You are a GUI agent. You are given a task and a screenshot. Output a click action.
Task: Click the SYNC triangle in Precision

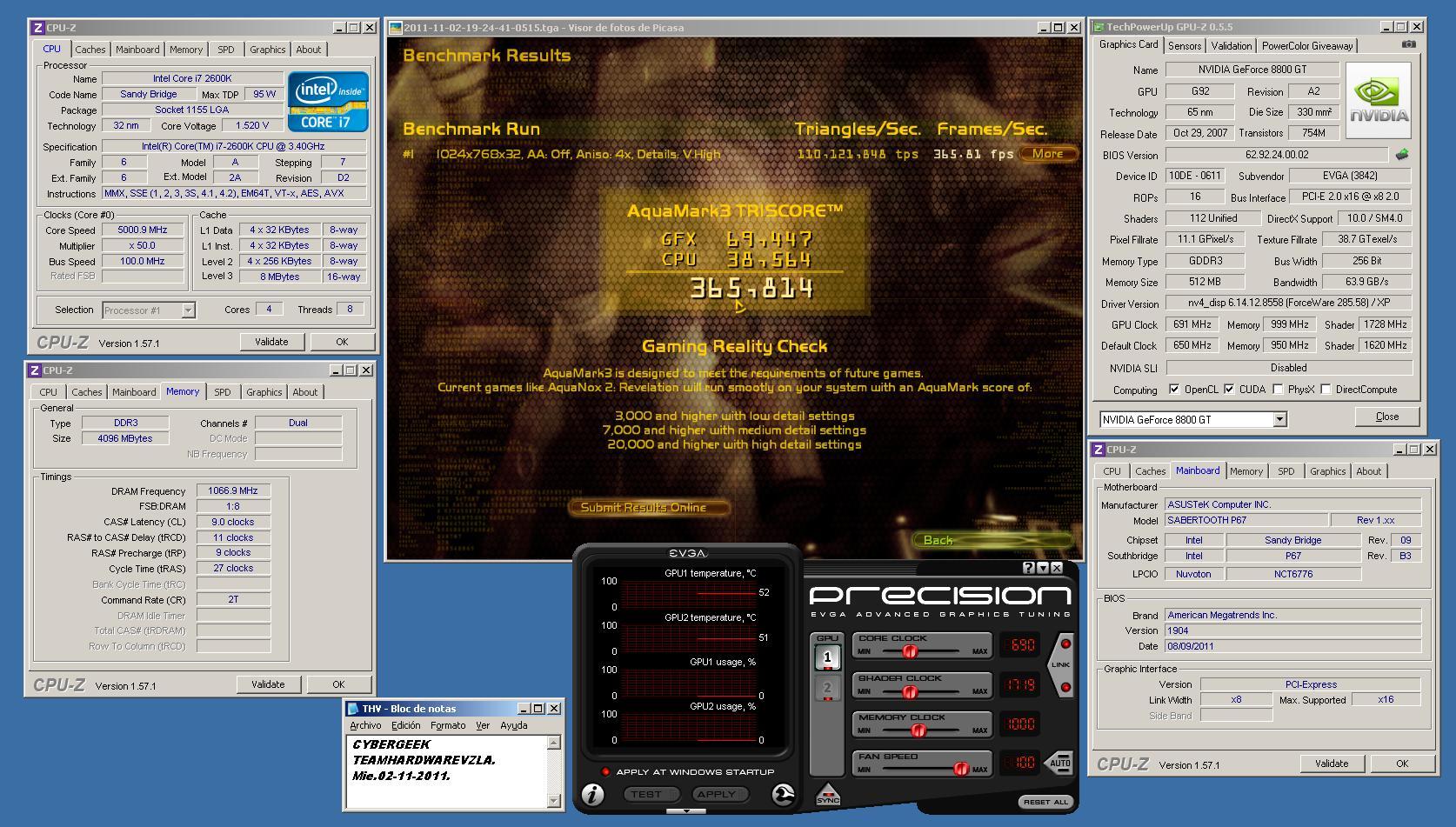(828, 795)
